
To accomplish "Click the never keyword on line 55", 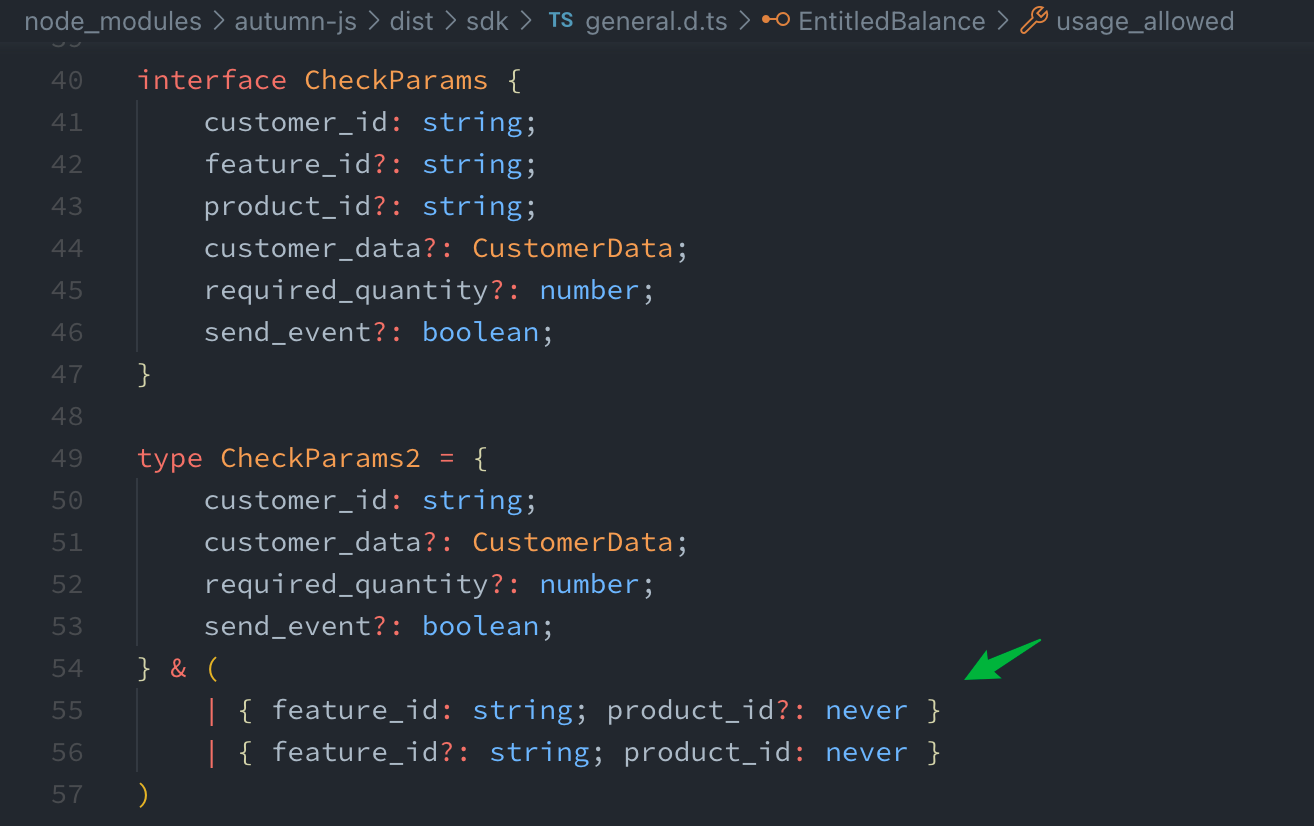I will click(866, 710).
